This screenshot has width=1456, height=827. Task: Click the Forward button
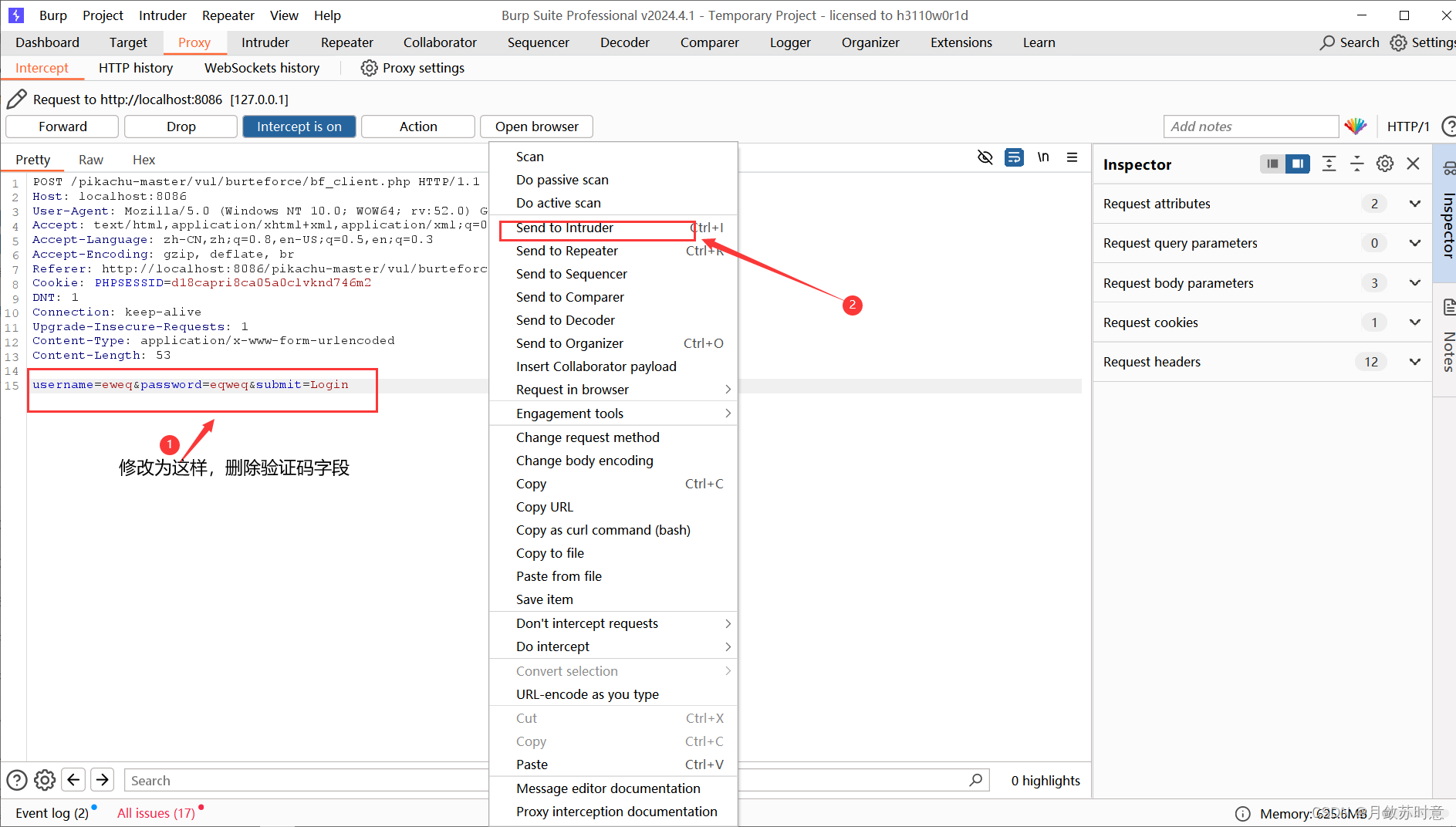pos(62,127)
